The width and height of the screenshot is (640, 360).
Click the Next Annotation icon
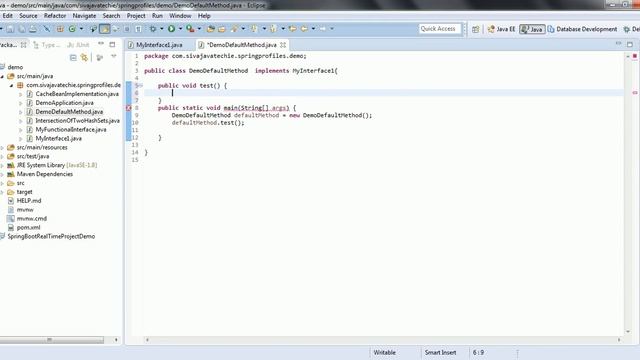(254, 29)
